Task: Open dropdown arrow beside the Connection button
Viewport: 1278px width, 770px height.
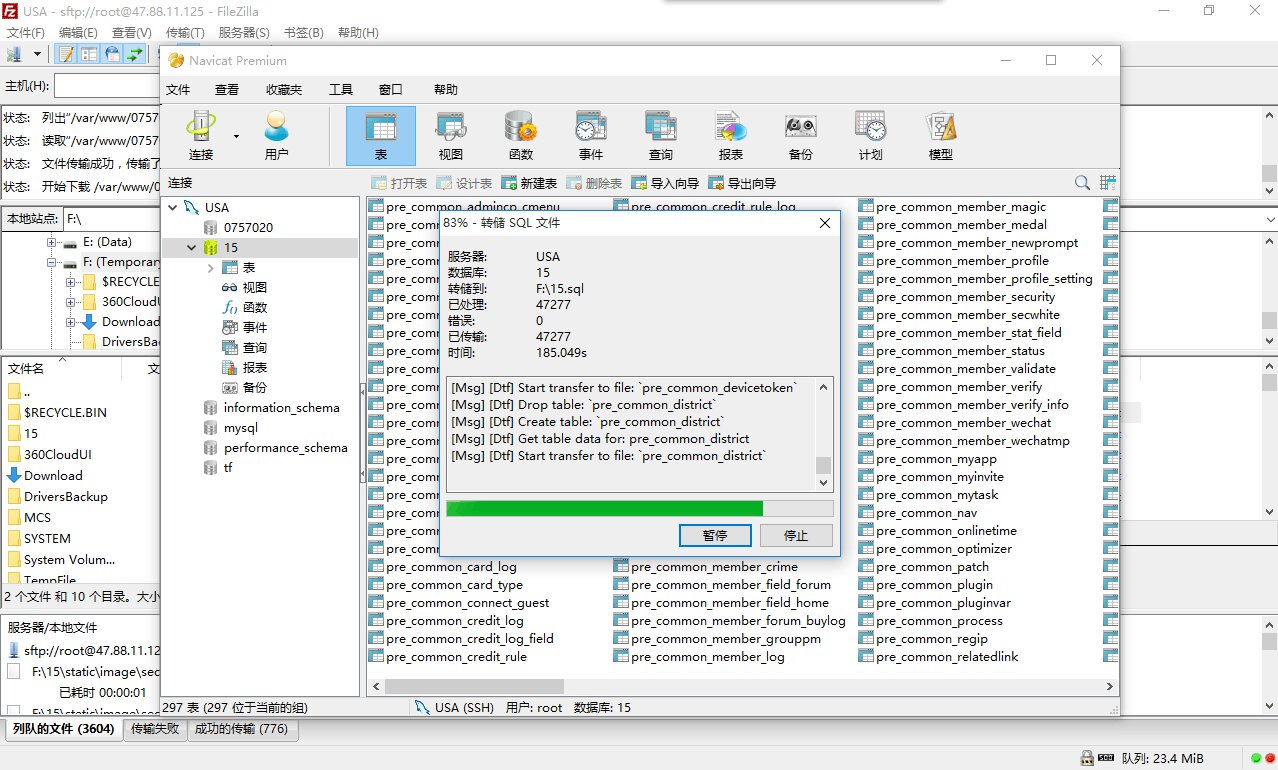Action: (237, 136)
